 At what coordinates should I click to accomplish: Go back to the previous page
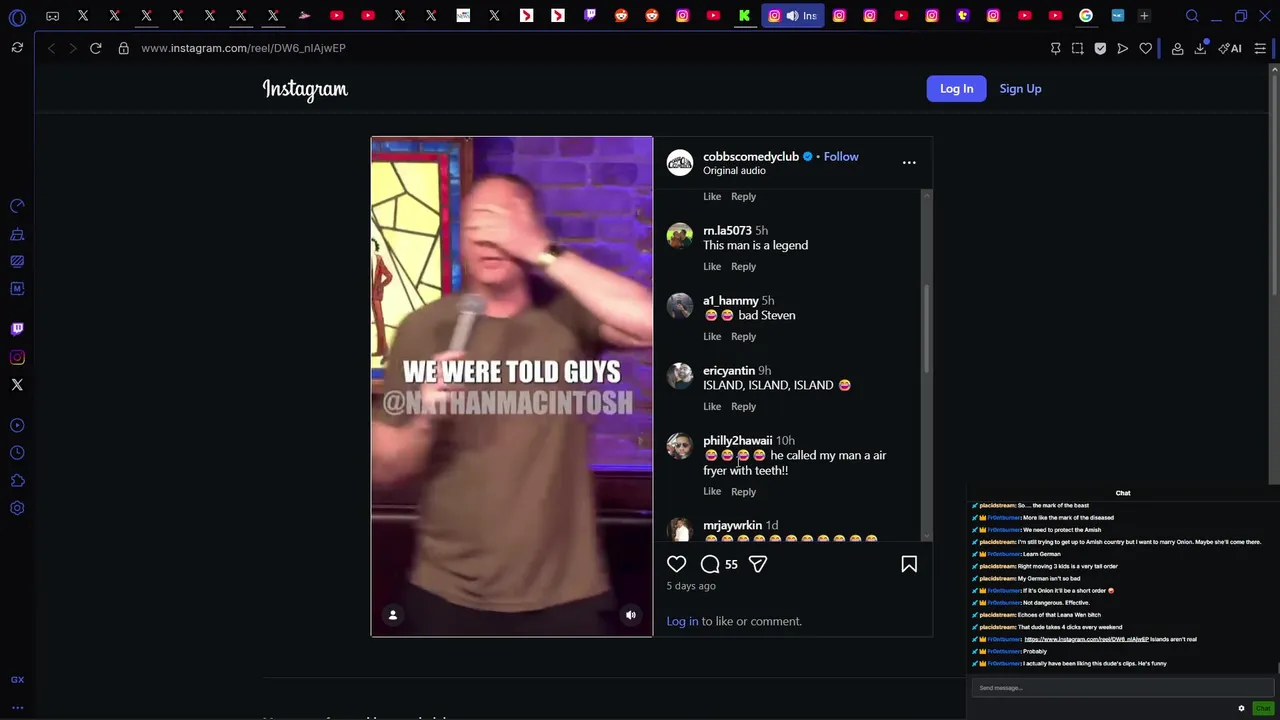pyautogui.click(x=51, y=48)
